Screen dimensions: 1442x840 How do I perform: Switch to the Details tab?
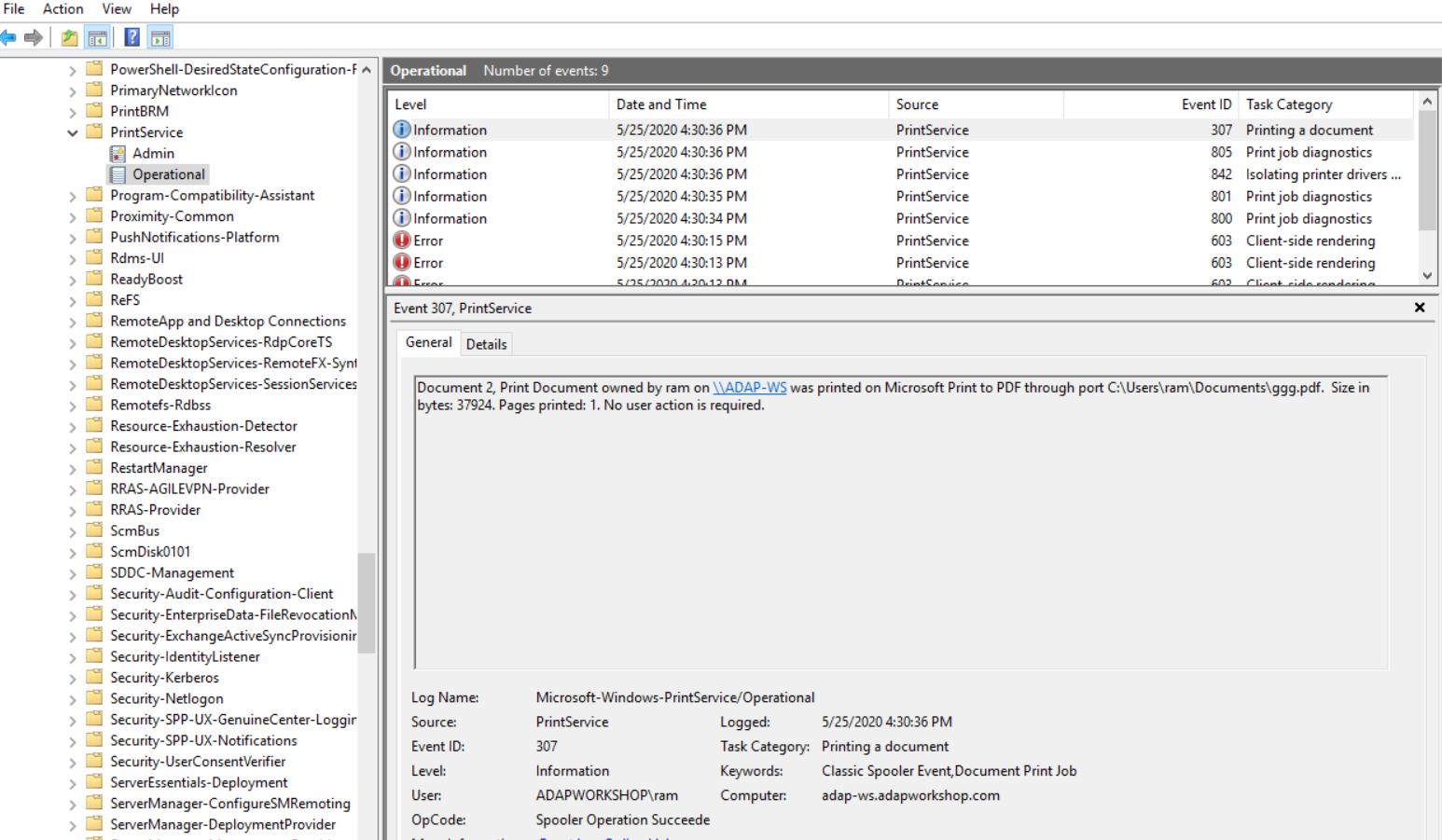click(486, 343)
